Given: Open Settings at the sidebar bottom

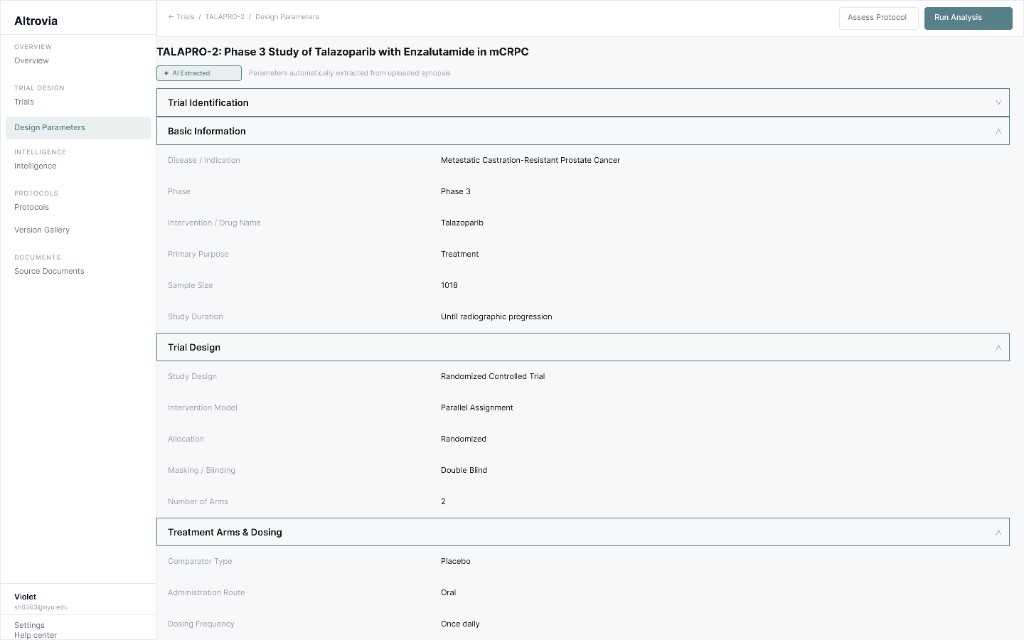Looking at the screenshot, I should tap(27, 623).
